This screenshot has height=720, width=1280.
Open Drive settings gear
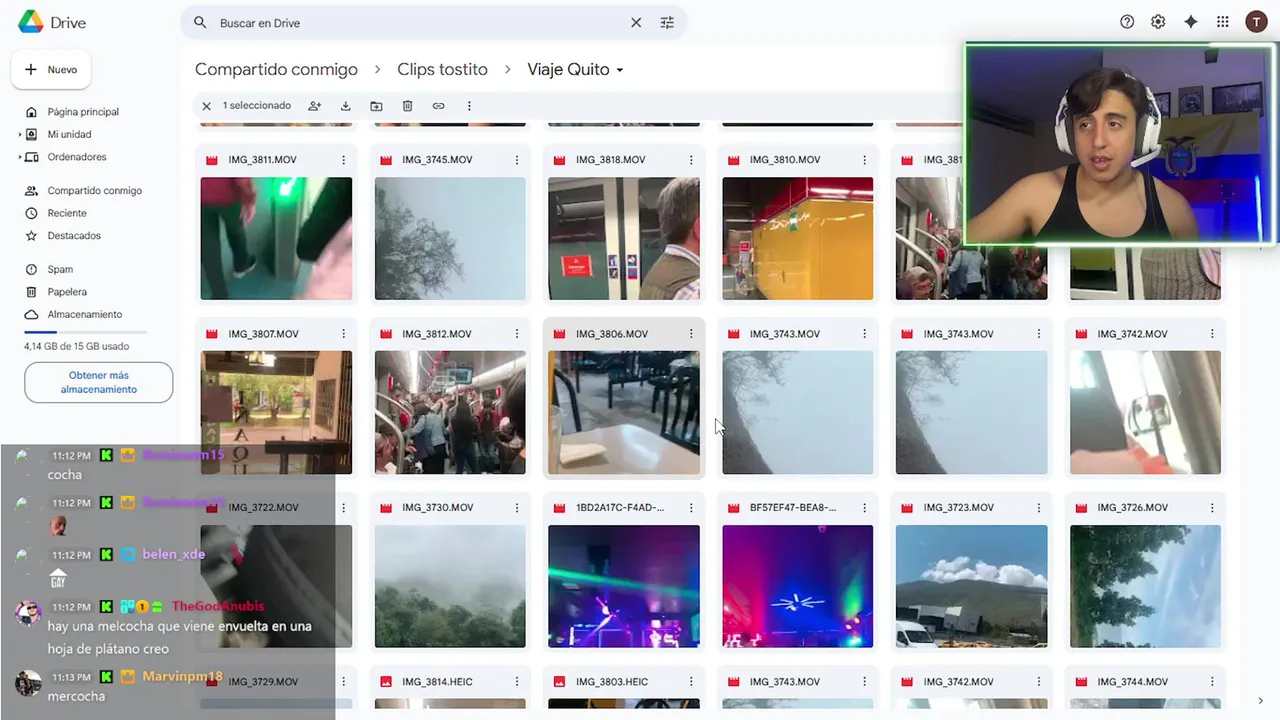pyautogui.click(x=1158, y=22)
